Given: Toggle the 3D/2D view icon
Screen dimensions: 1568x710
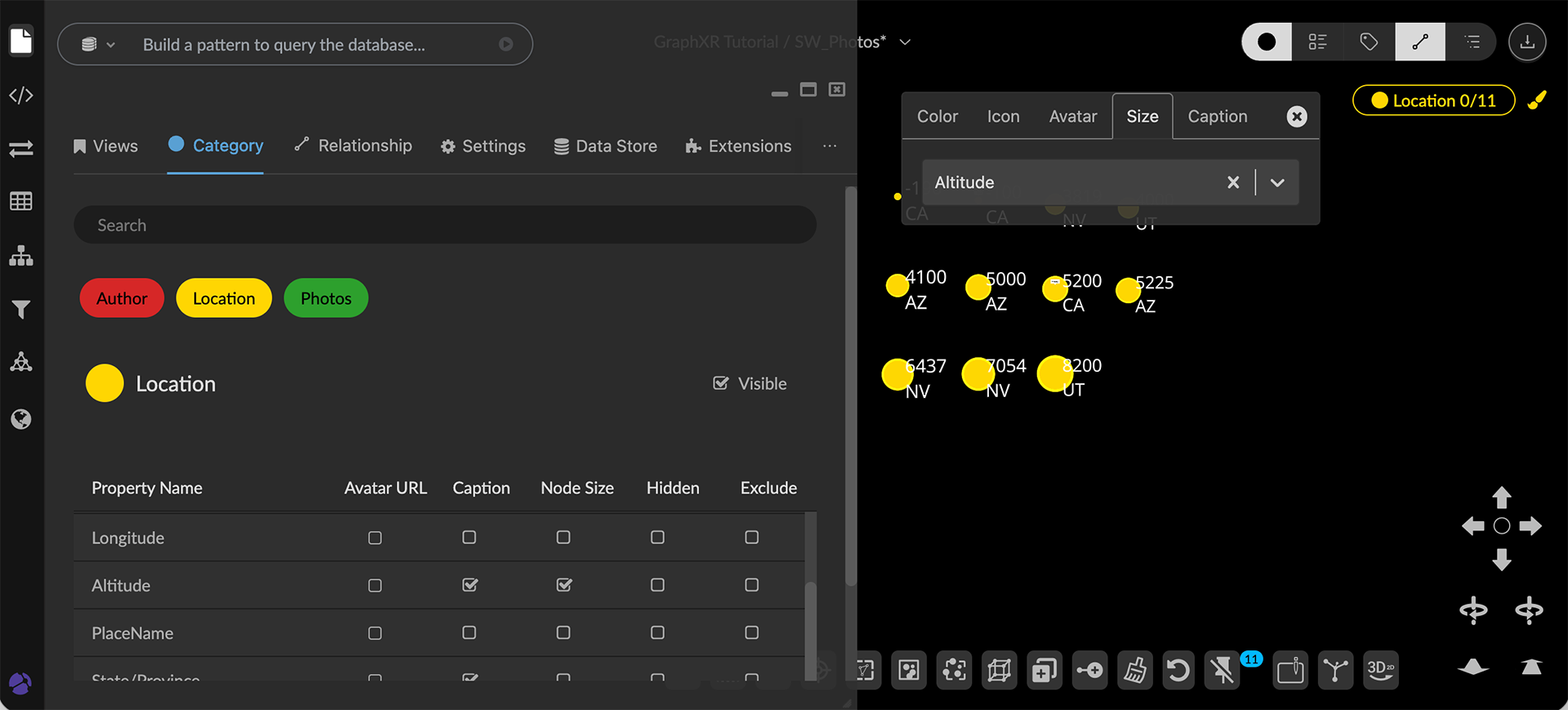Looking at the screenshot, I should (x=1380, y=670).
